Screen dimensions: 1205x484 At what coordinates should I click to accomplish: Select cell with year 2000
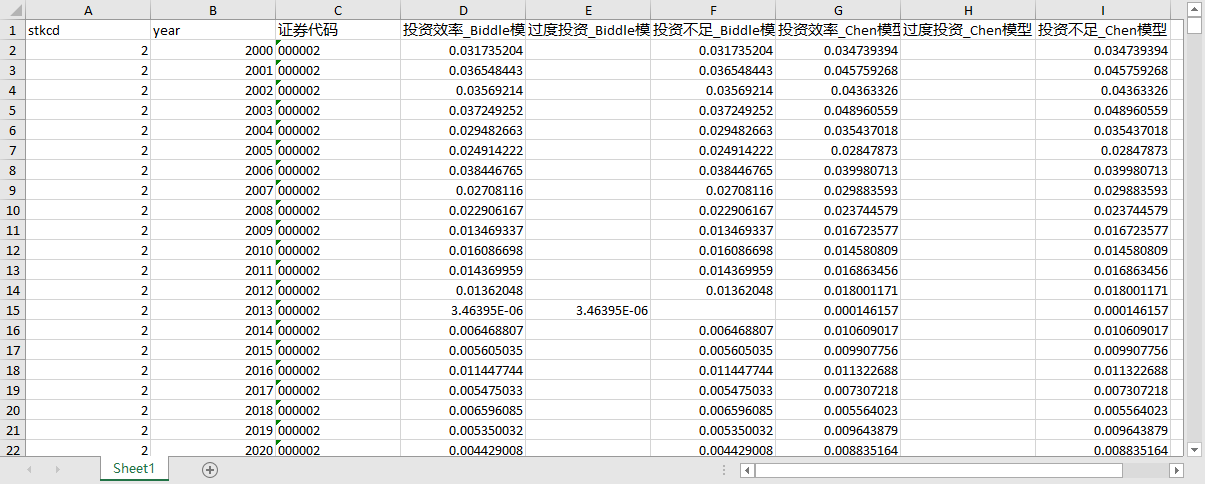(213, 50)
